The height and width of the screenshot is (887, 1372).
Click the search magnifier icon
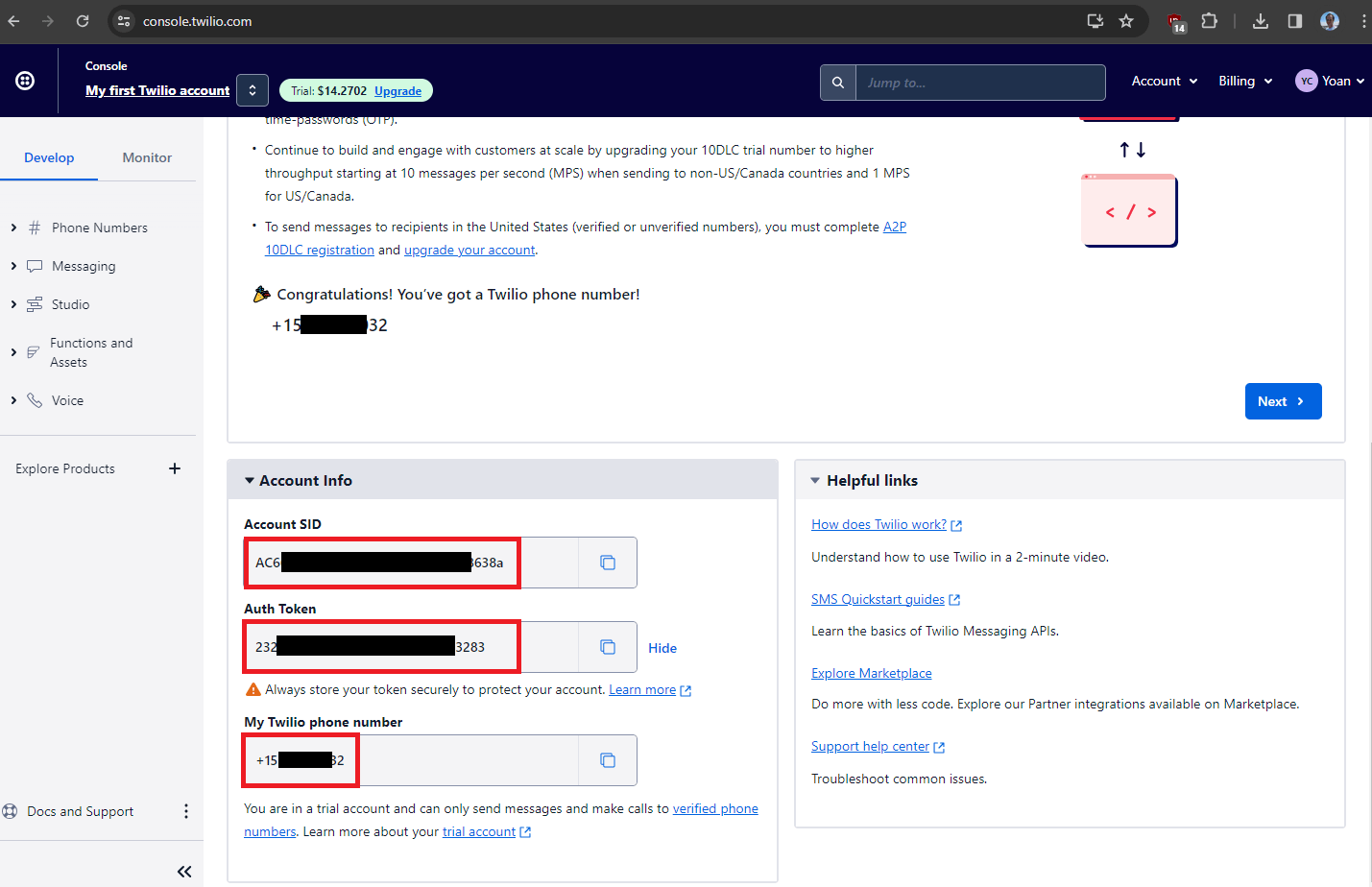pyautogui.click(x=838, y=83)
